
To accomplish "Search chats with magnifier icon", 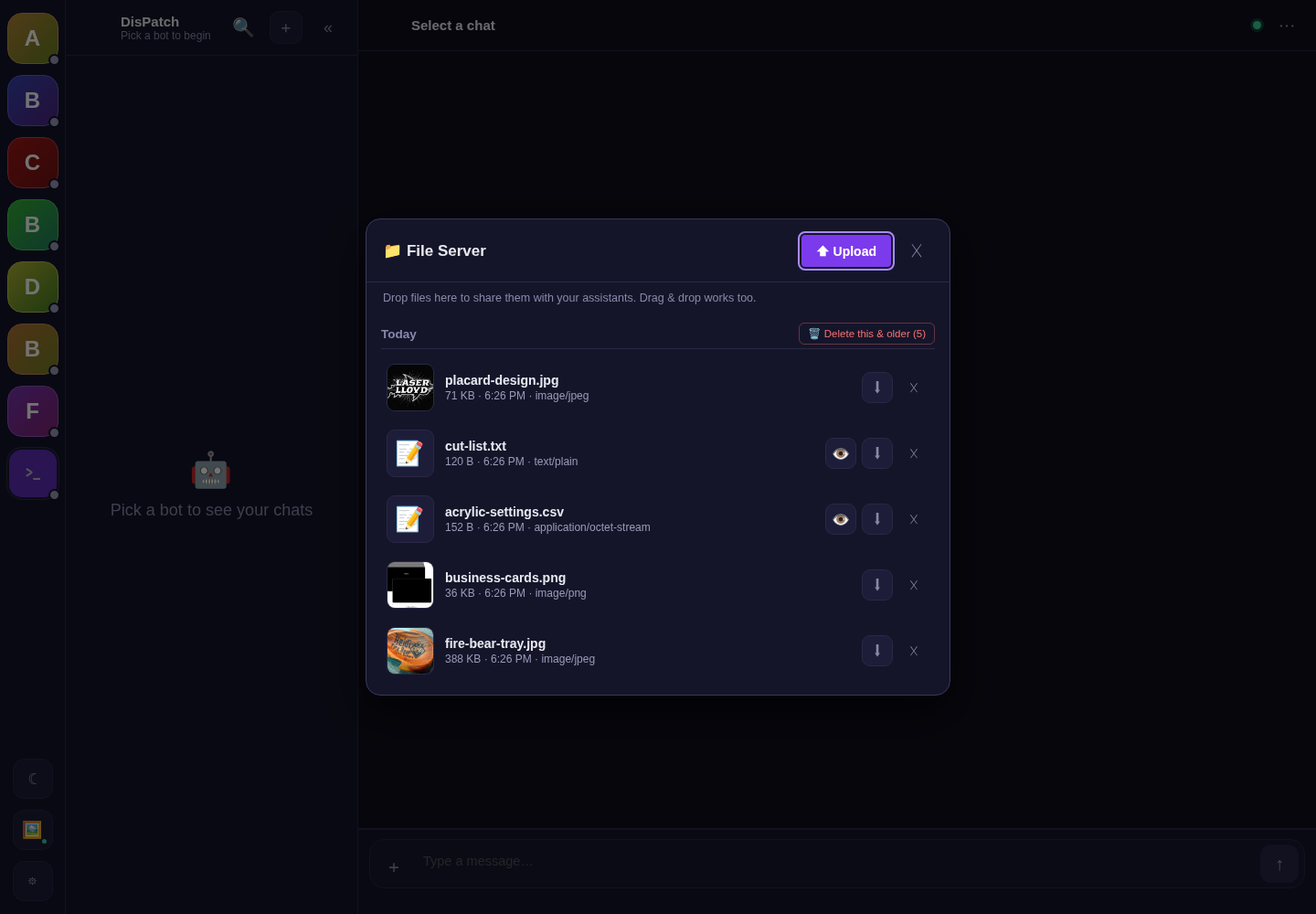I will (243, 27).
